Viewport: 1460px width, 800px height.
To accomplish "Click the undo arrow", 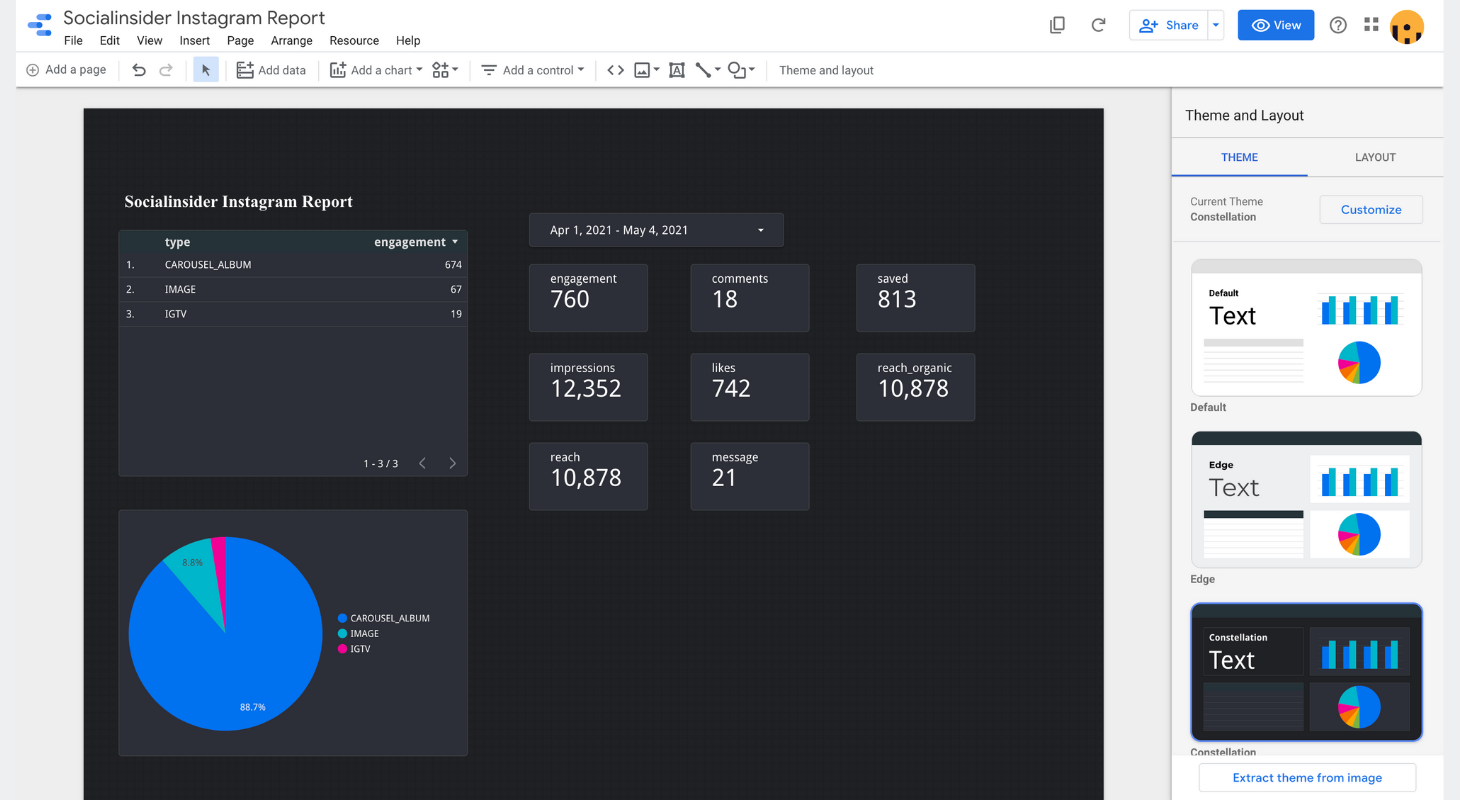I will pos(139,70).
